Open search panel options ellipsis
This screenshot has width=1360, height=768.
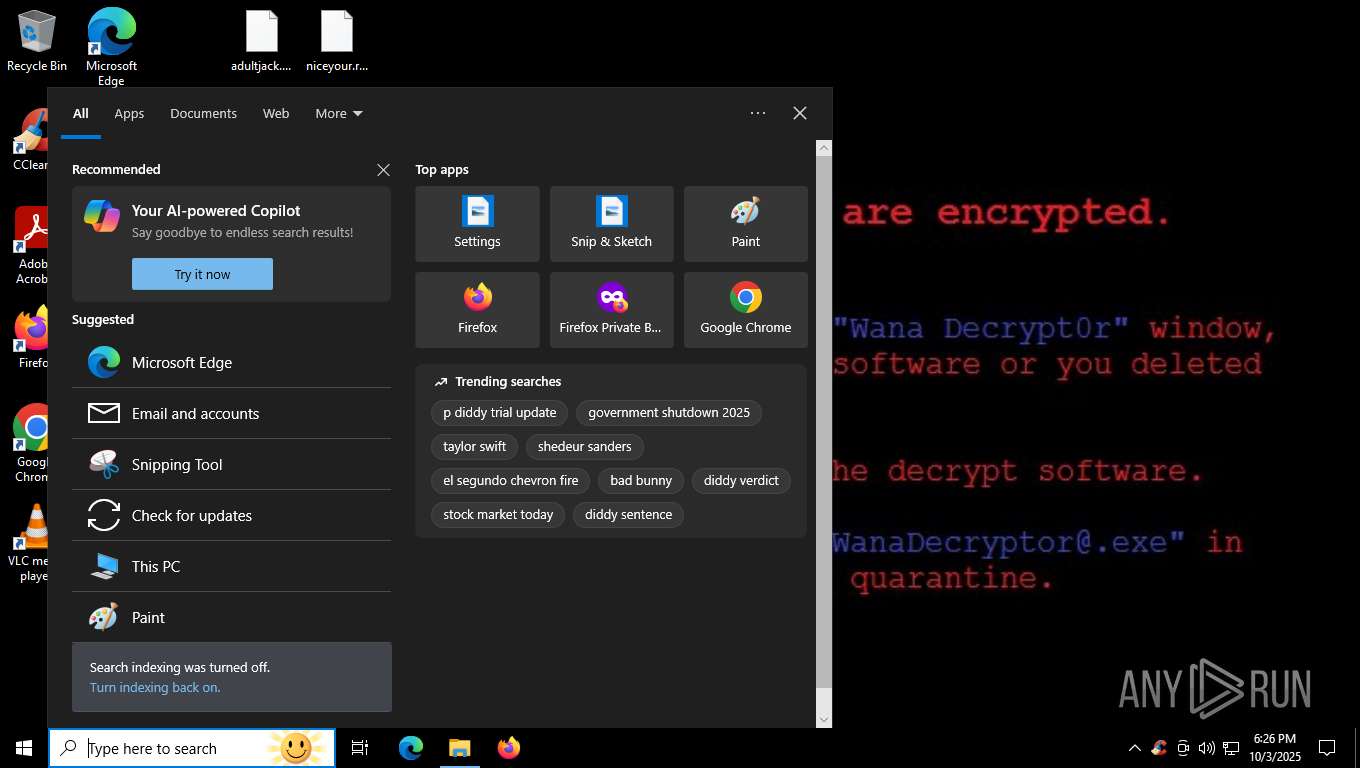(758, 113)
